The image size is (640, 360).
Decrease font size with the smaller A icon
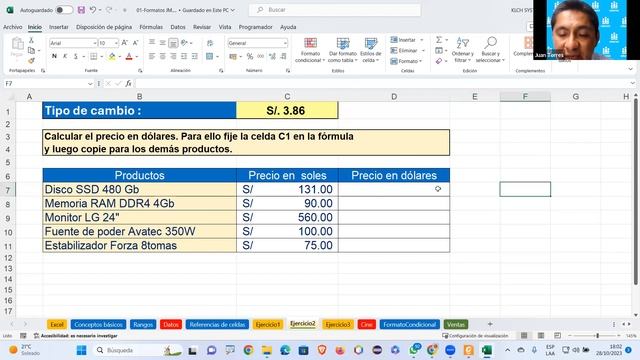click(x=136, y=43)
